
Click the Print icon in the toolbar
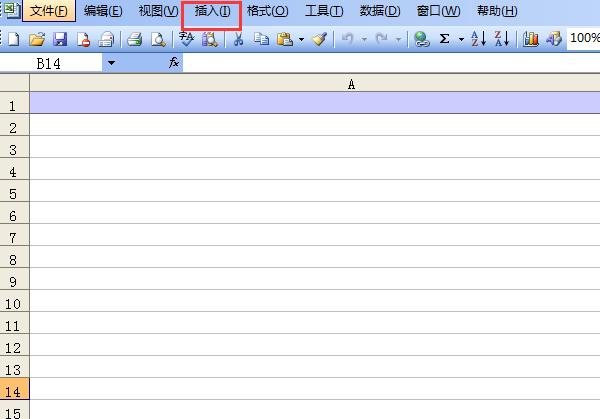click(x=134, y=39)
